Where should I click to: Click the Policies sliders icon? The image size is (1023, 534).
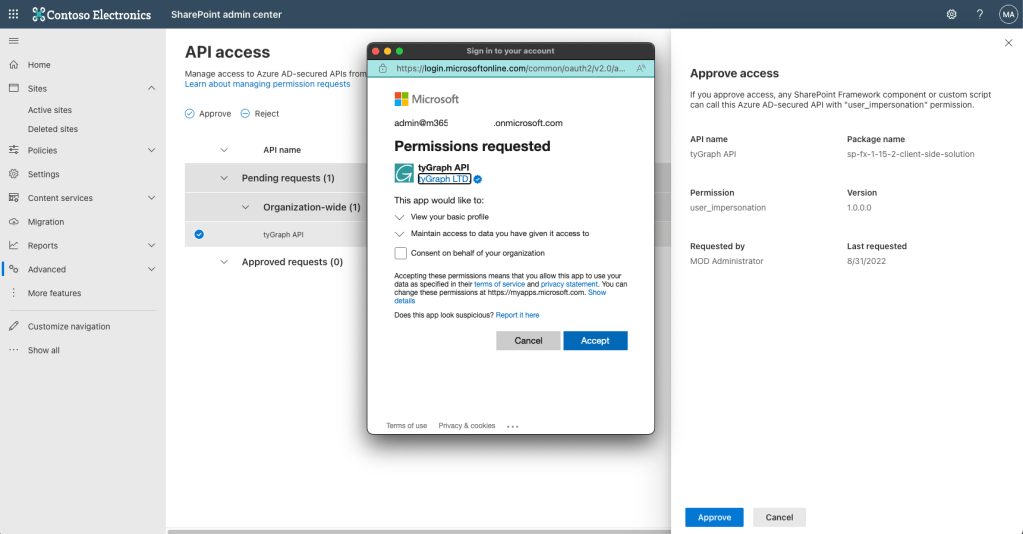pos(14,150)
